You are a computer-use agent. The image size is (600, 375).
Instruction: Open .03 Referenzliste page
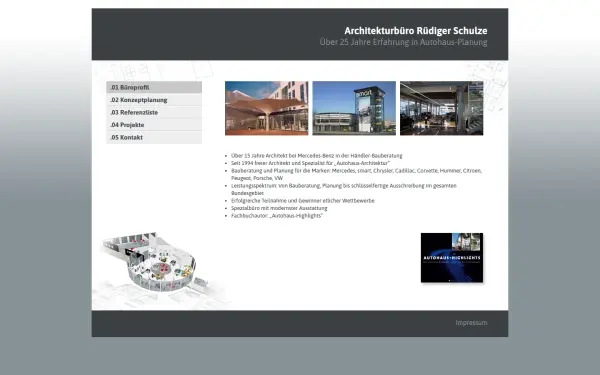tap(154, 112)
